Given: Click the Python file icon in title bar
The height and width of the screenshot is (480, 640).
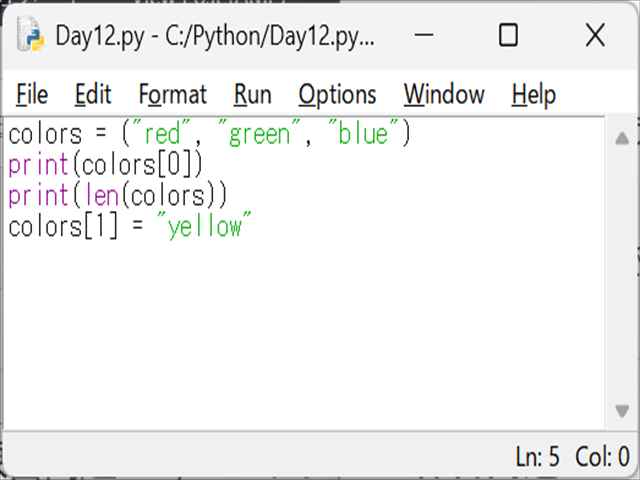Looking at the screenshot, I should coord(30,35).
